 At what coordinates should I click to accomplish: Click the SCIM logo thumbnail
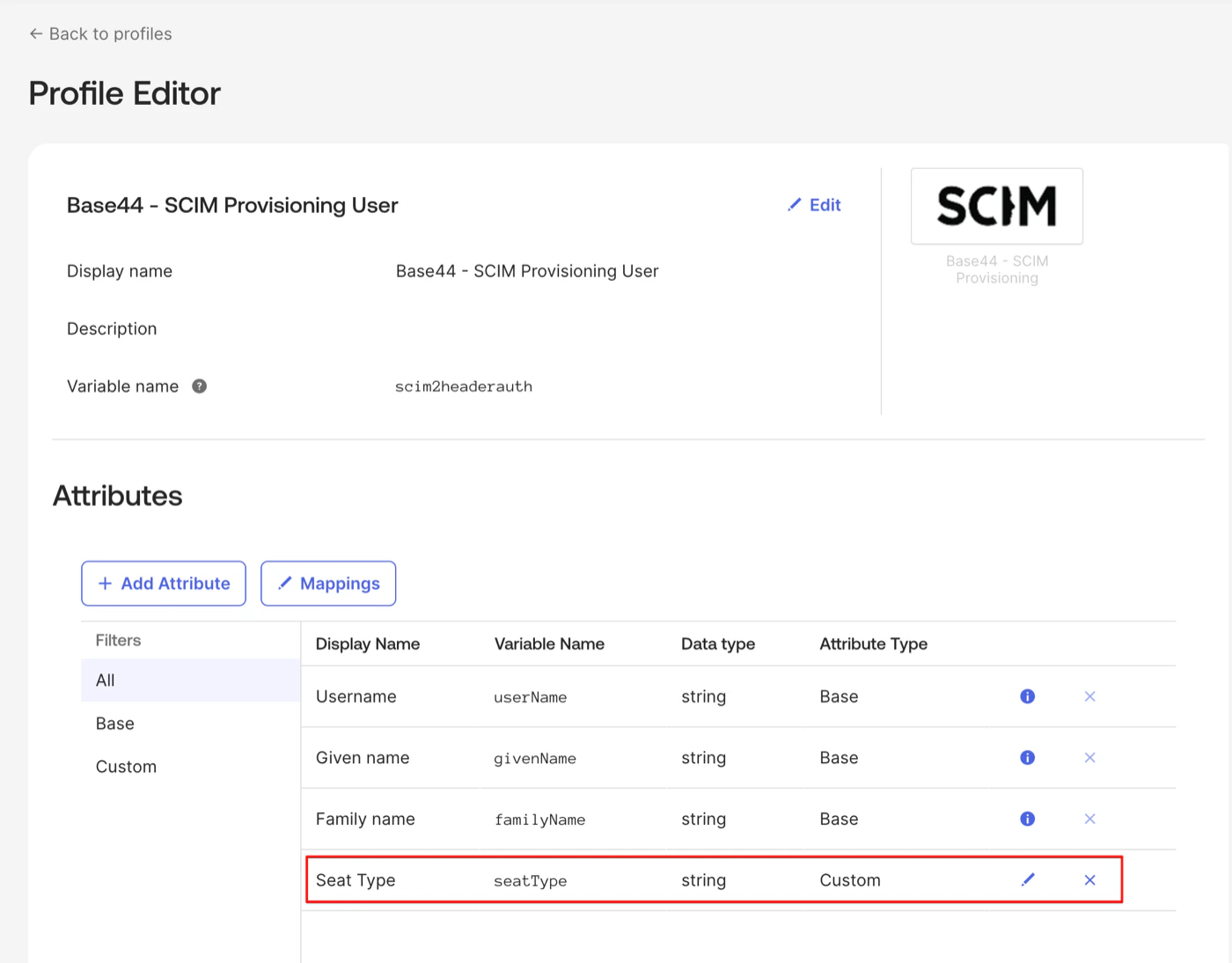tap(997, 206)
